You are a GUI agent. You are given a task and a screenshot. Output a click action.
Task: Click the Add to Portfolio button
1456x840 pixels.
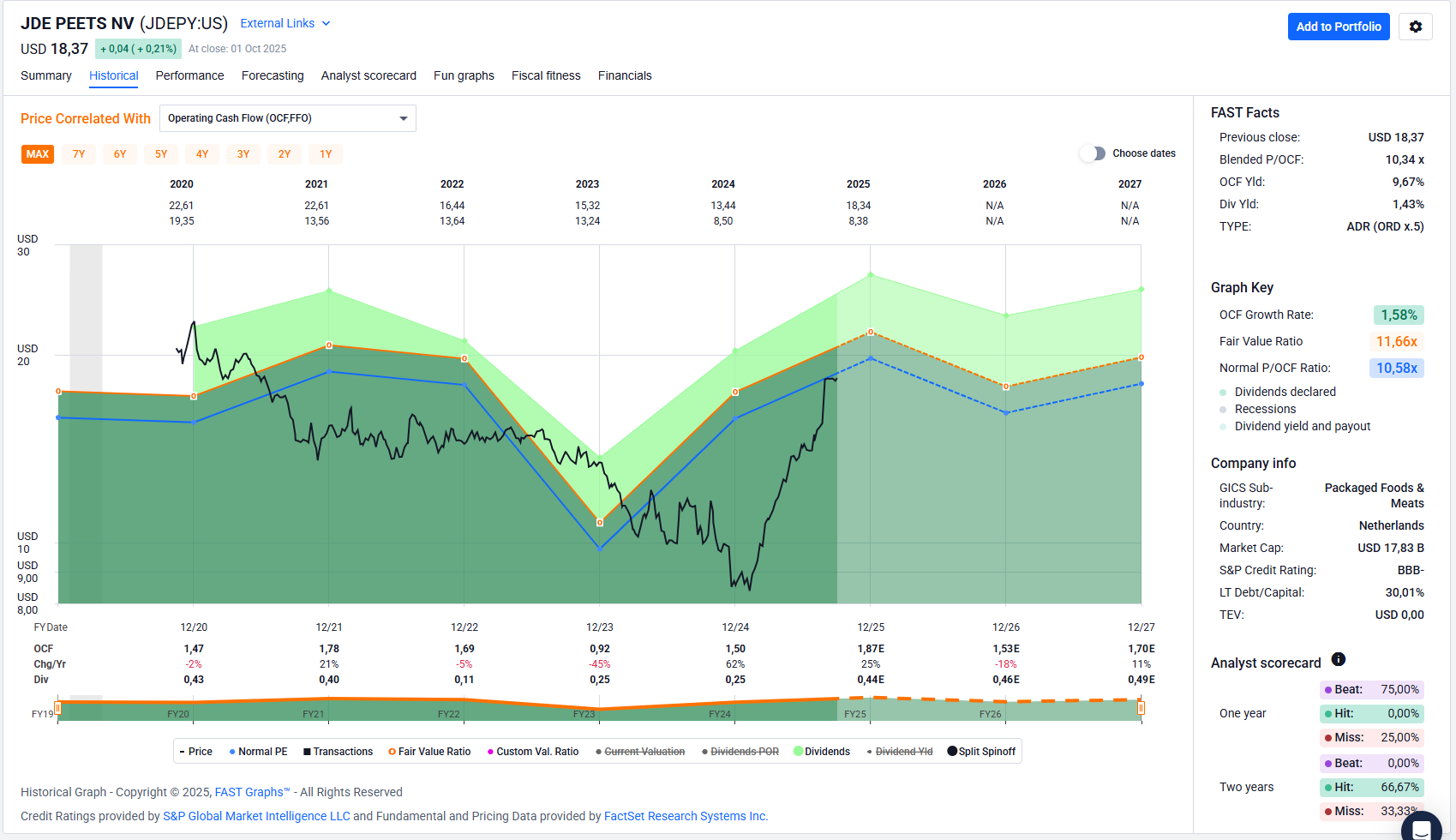point(1338,27)
